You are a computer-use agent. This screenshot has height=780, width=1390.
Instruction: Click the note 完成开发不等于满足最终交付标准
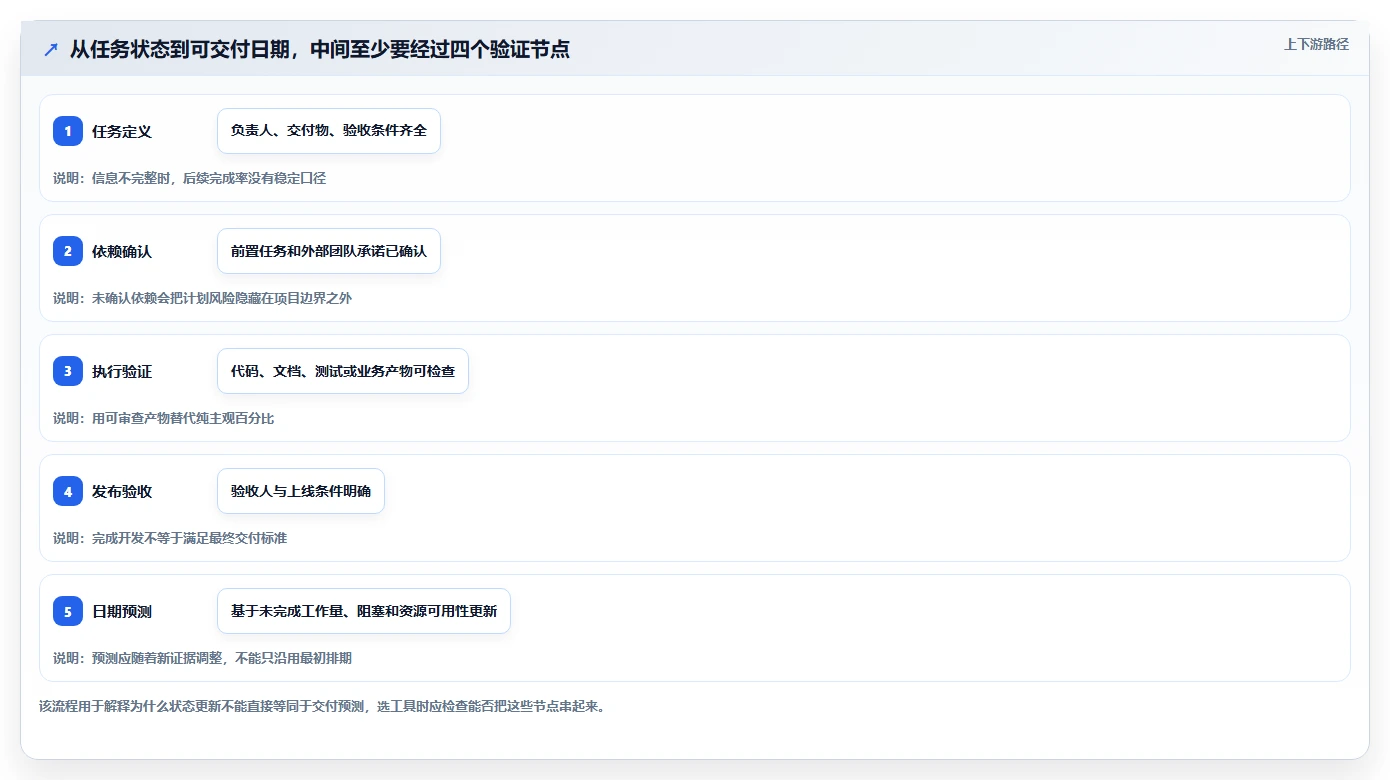[x=189, y=538]
